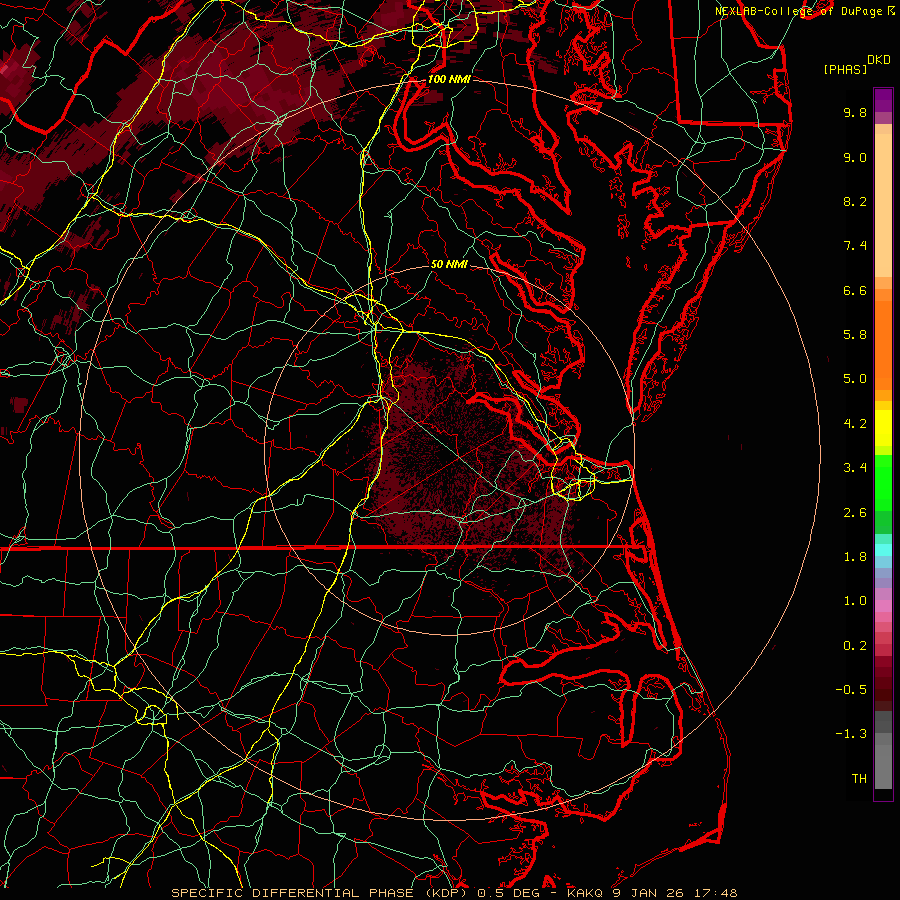Click the purple segment of the color bar

pos(883,100)
